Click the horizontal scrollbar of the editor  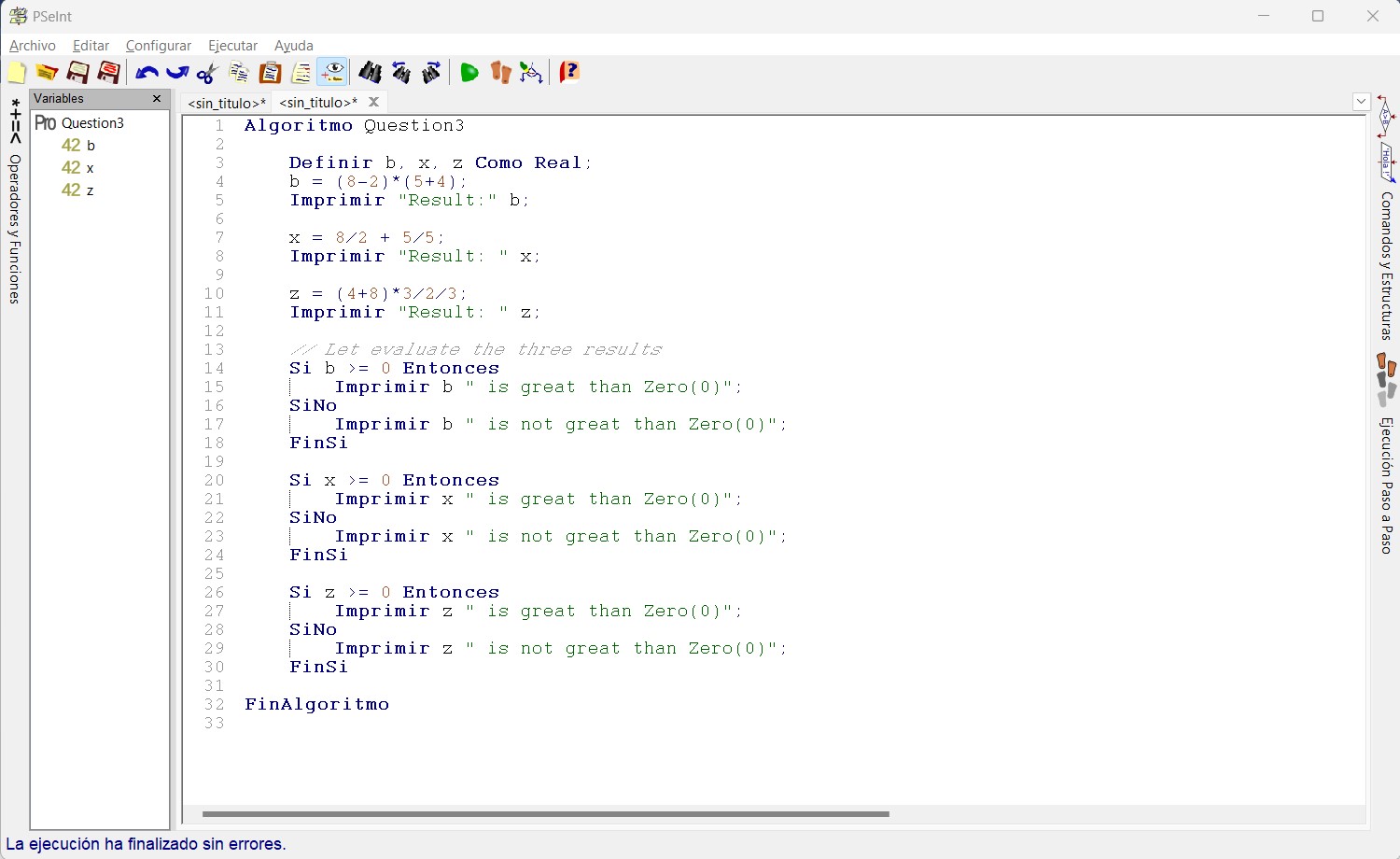point(546,814)
